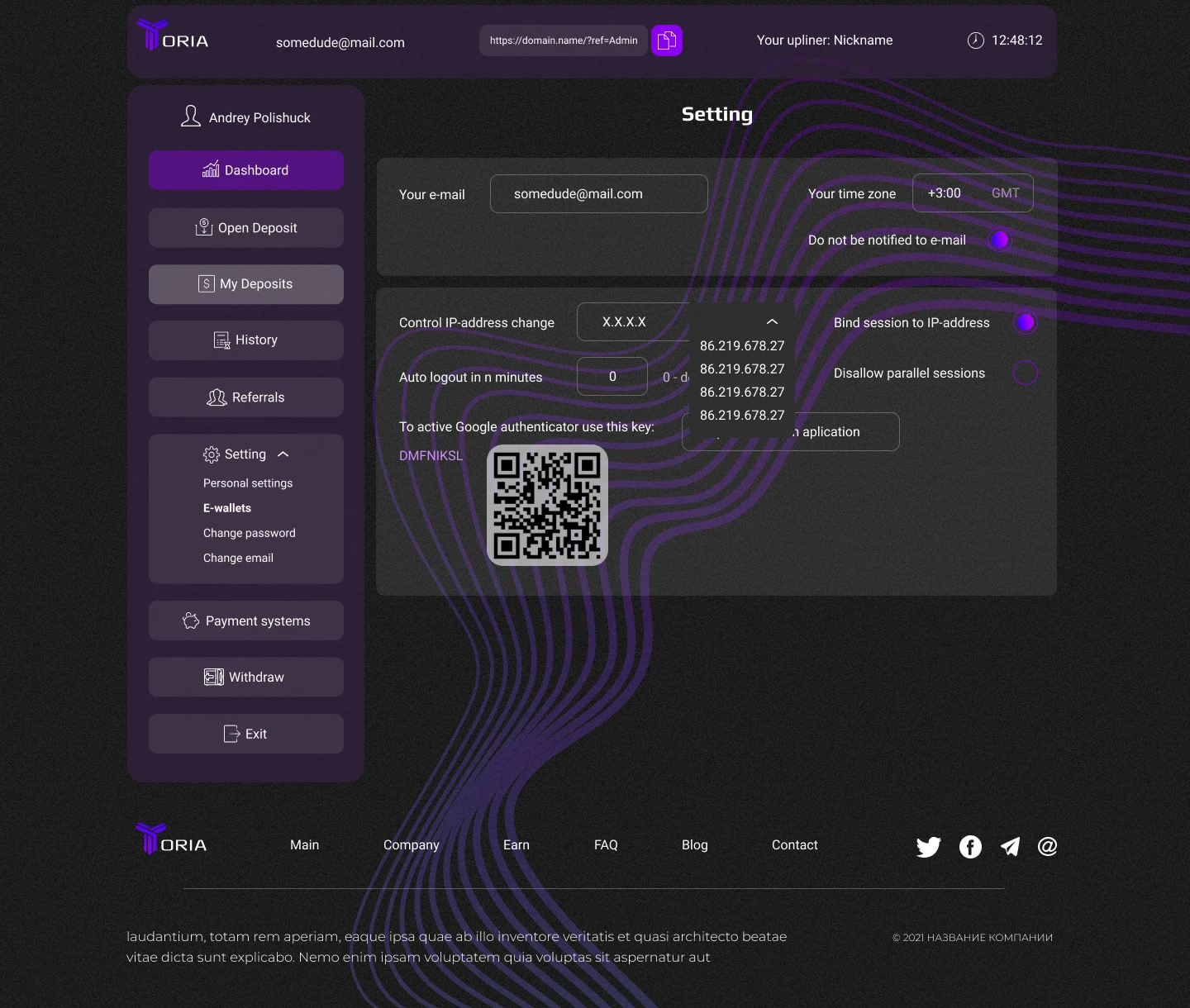1190x1008 pixels.
Task: Disable Bind session to IP-address toggle
Action: coord(1026,322)
